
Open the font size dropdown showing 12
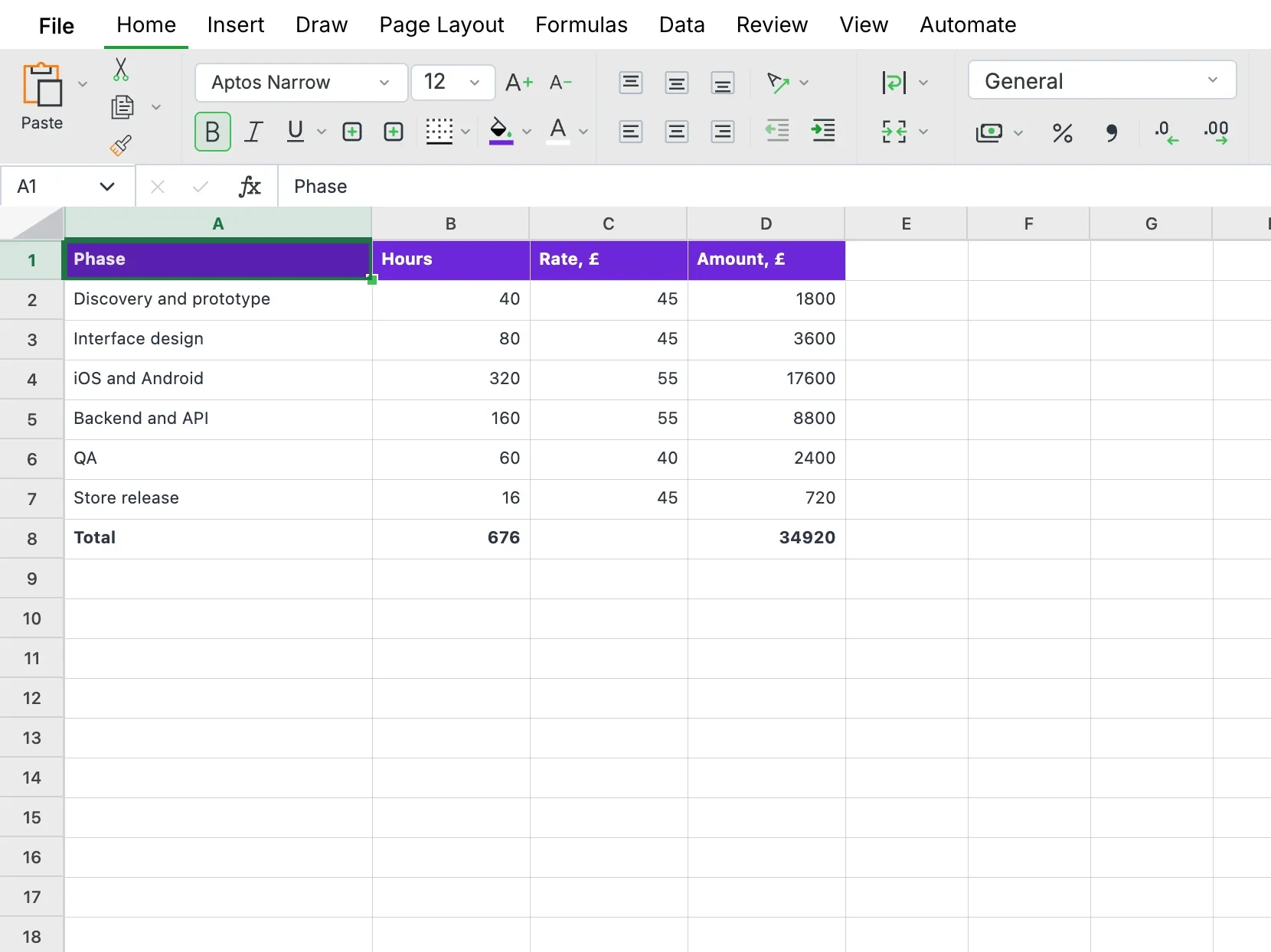click(453, 82)
